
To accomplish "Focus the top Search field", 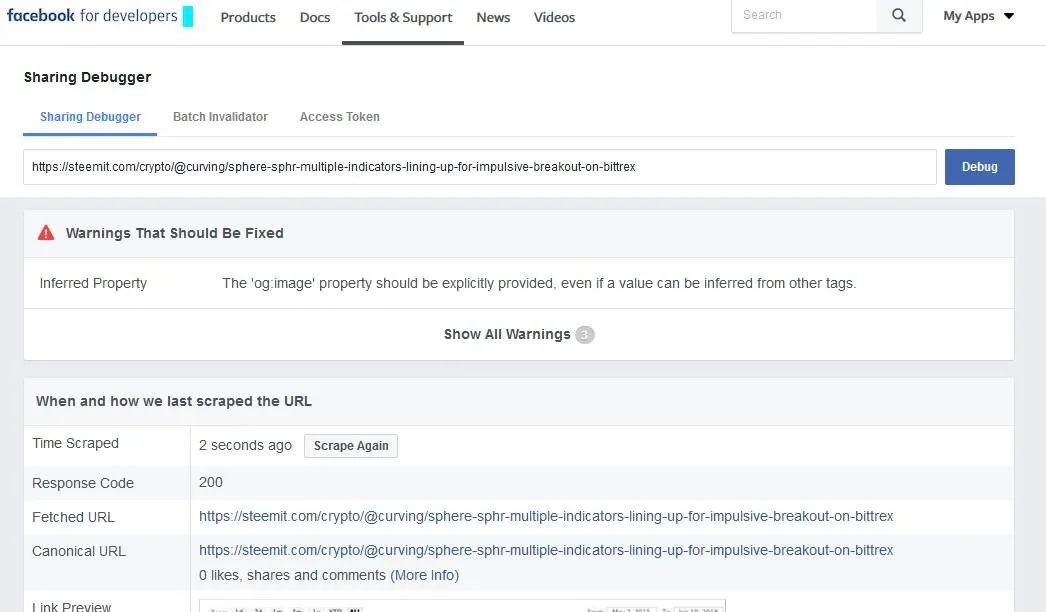I will [x=804, y=15].
